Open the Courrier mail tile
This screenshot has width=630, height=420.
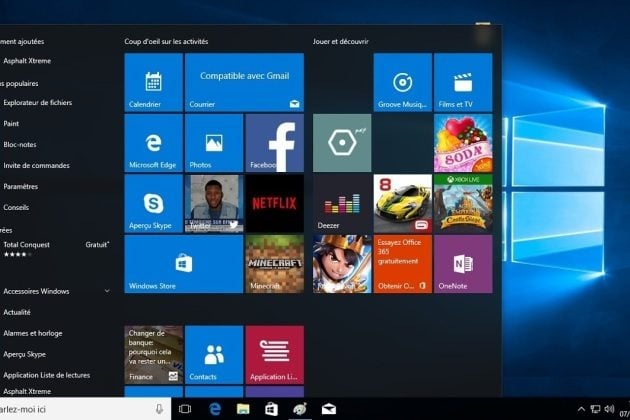click(244, 82)
